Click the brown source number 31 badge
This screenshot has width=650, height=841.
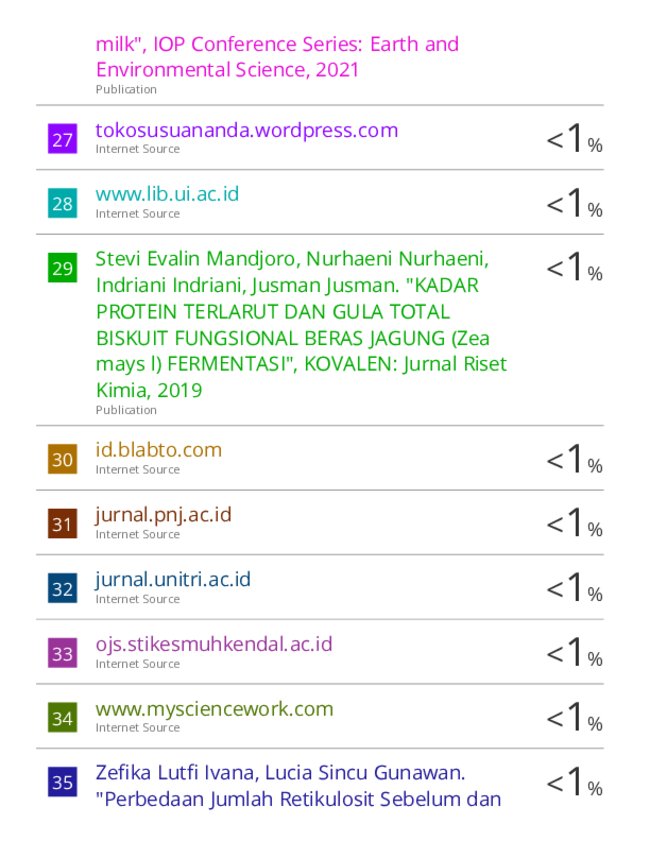point(62,523)
